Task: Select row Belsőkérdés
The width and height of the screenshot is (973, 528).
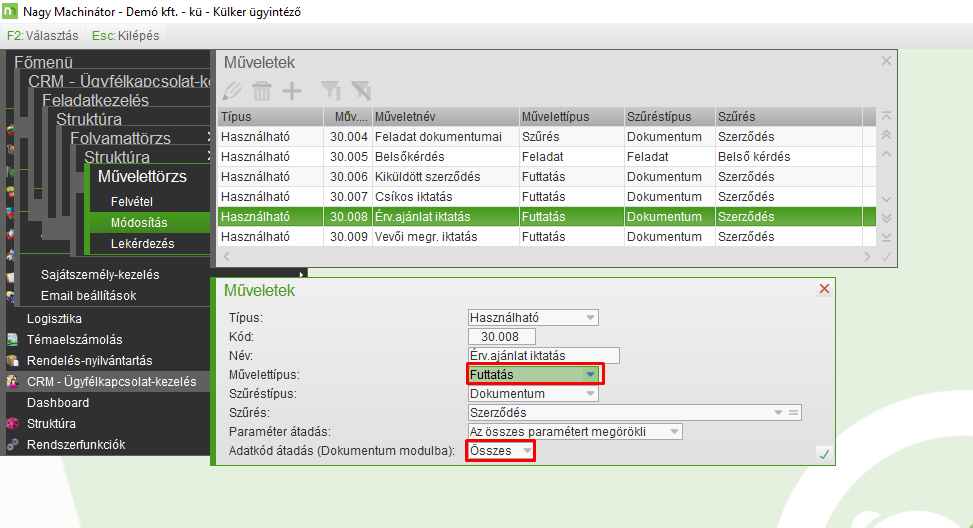Action: pos(547,156)
